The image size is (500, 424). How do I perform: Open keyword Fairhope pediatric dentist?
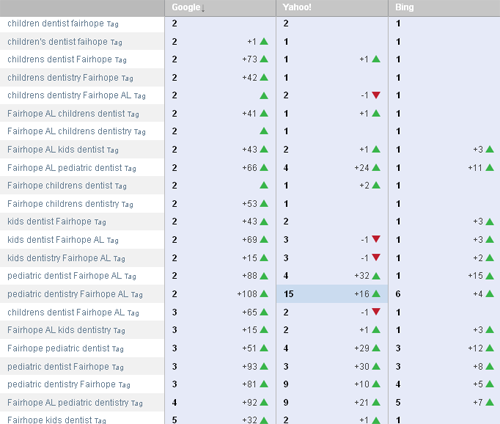pyautogui.click(x=58, y=348)
